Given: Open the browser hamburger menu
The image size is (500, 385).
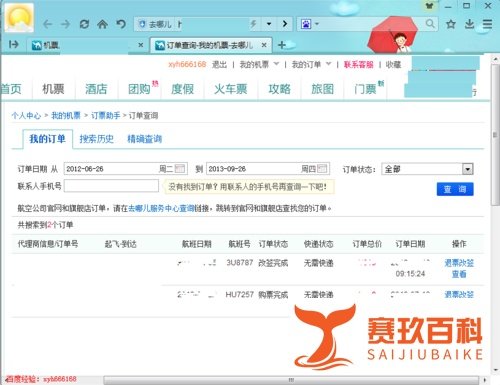Looking at the screenshot, I should pyautogui.click(x=487, y=24).
